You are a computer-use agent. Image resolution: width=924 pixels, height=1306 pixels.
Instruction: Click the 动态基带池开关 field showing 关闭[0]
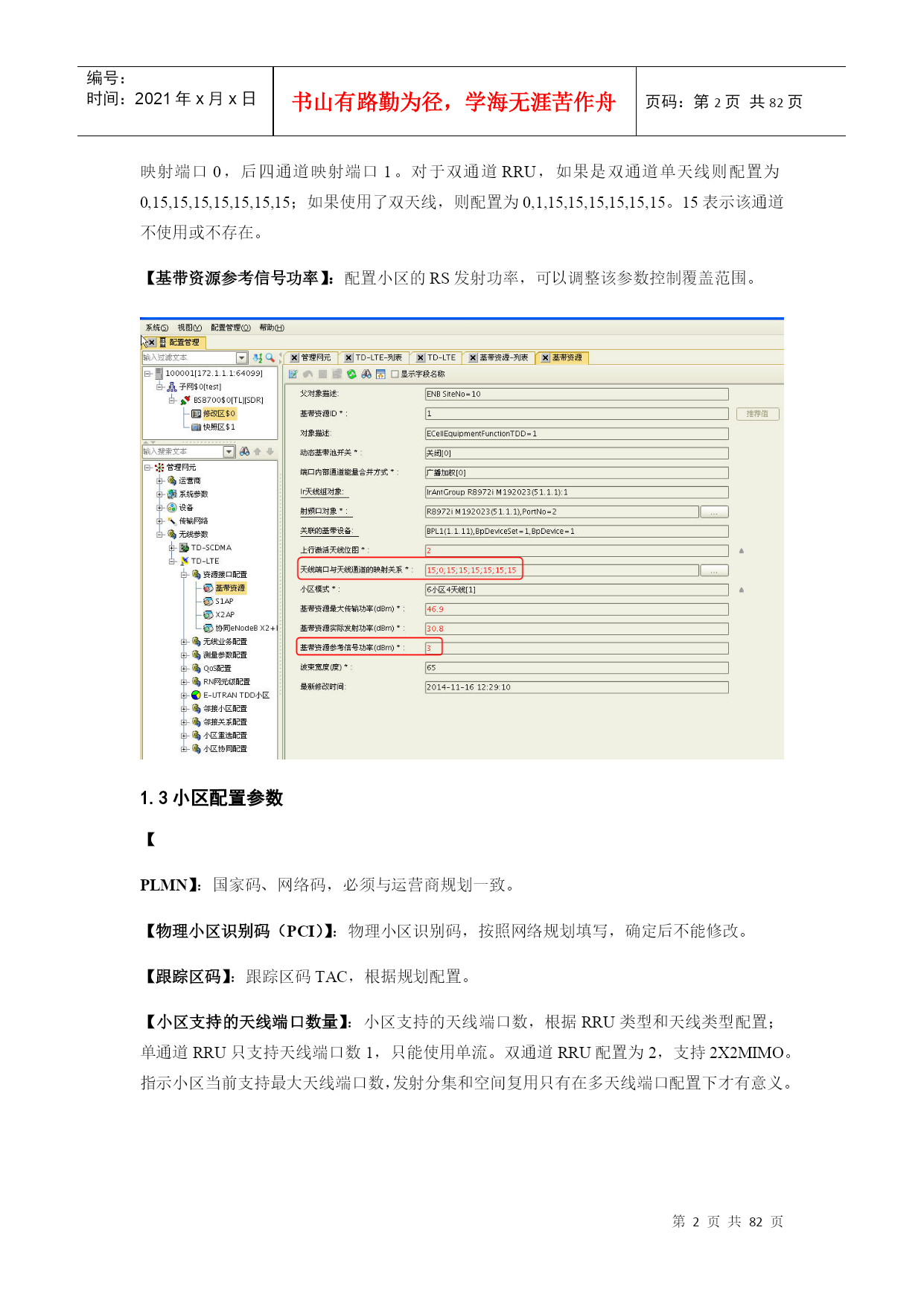[576, 453]
